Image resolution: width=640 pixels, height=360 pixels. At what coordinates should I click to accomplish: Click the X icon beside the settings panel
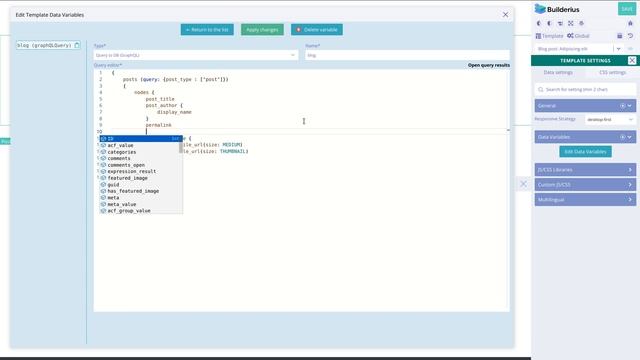click(523, 184)
